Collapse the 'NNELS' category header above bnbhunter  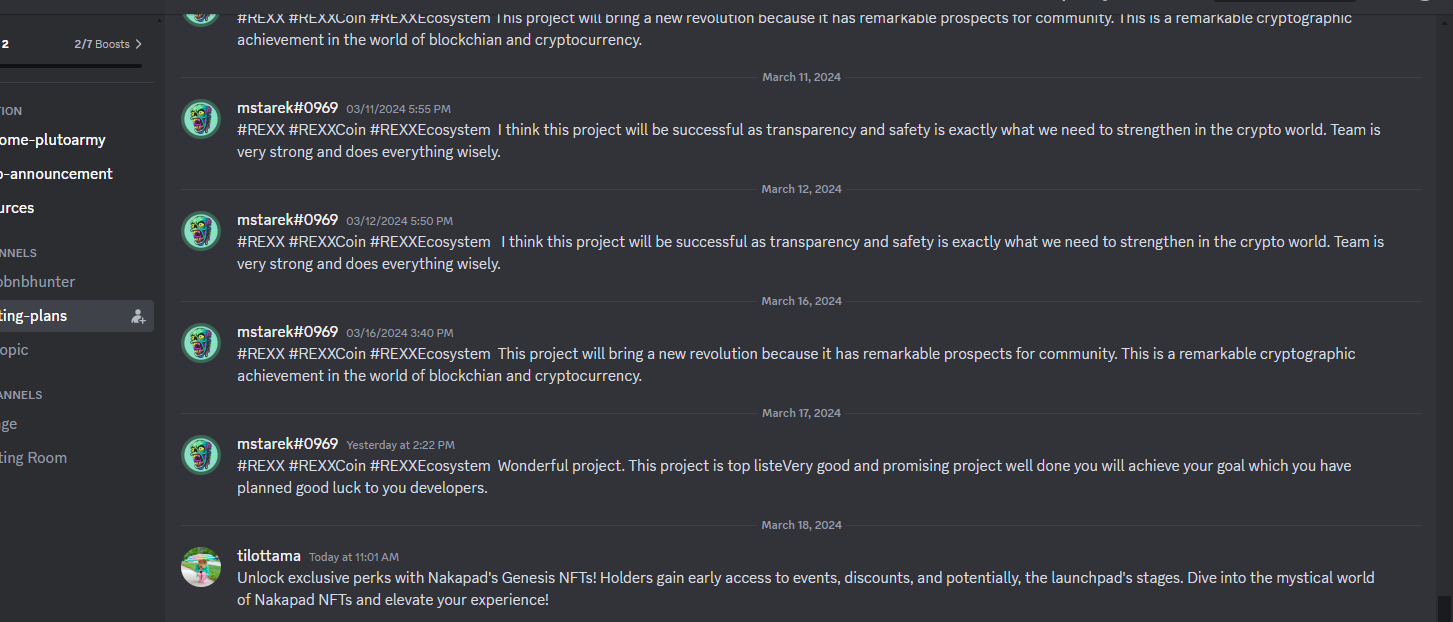[x=18, y=253]
